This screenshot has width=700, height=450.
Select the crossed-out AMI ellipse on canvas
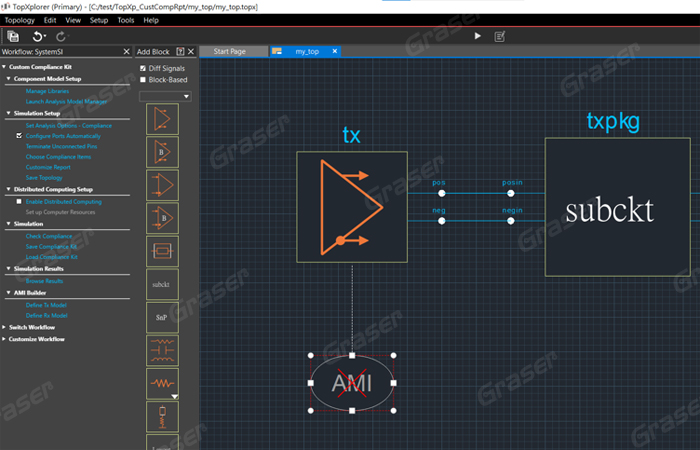pyautogui.click(x=352, y=383)
